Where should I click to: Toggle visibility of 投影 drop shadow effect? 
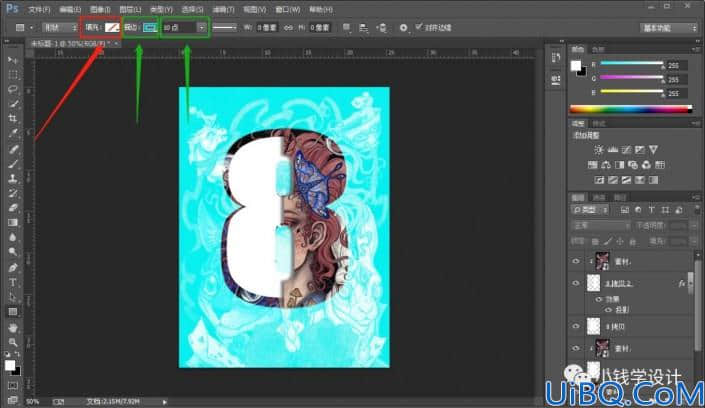click(608, 309)
